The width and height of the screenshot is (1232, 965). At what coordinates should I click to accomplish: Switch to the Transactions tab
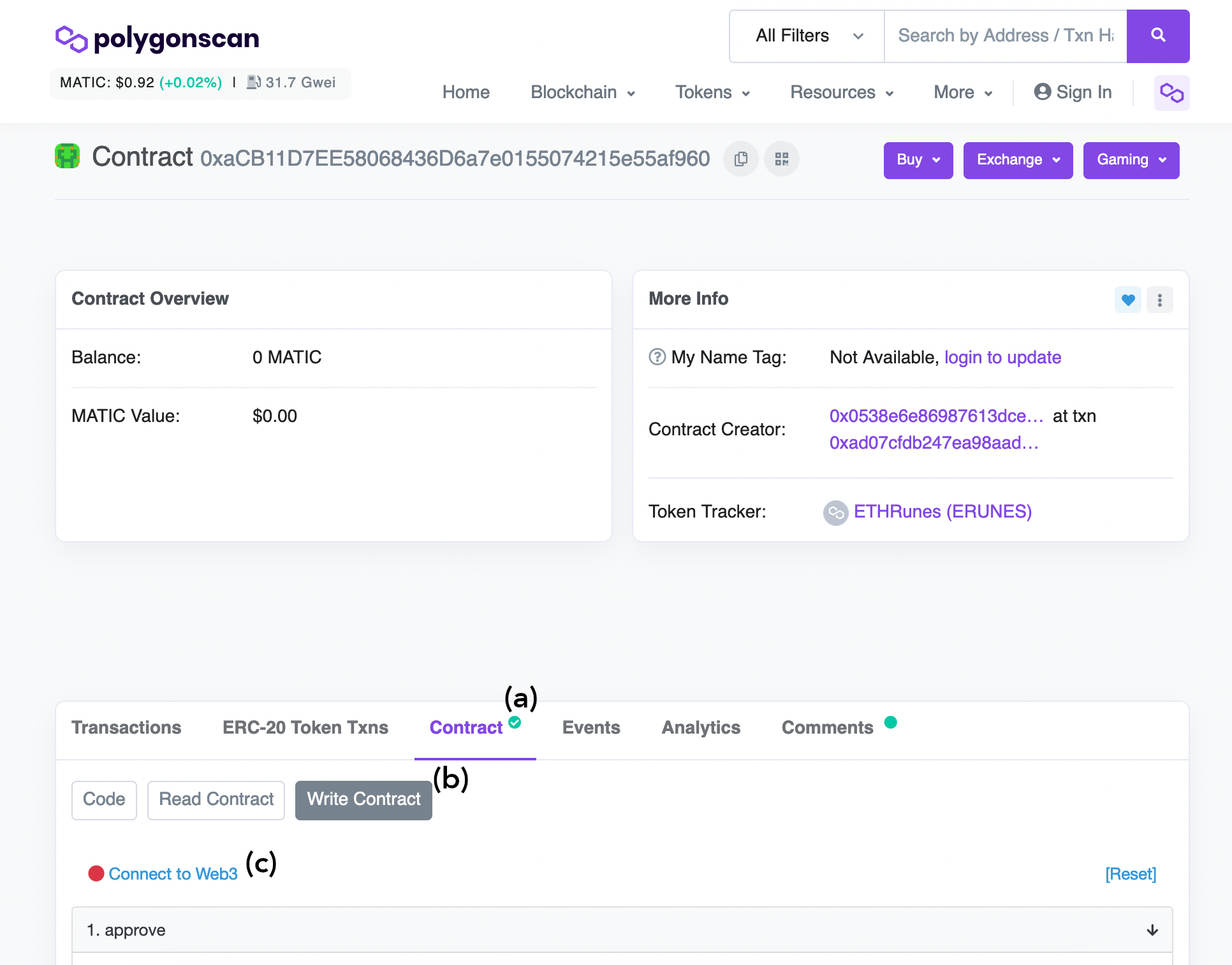tap(126, 727)
